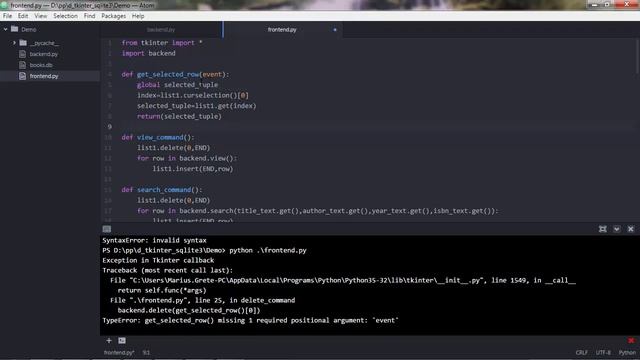640x360 pixels.
Task: Click the books.db file icon
Action: [x=22, y=65]
